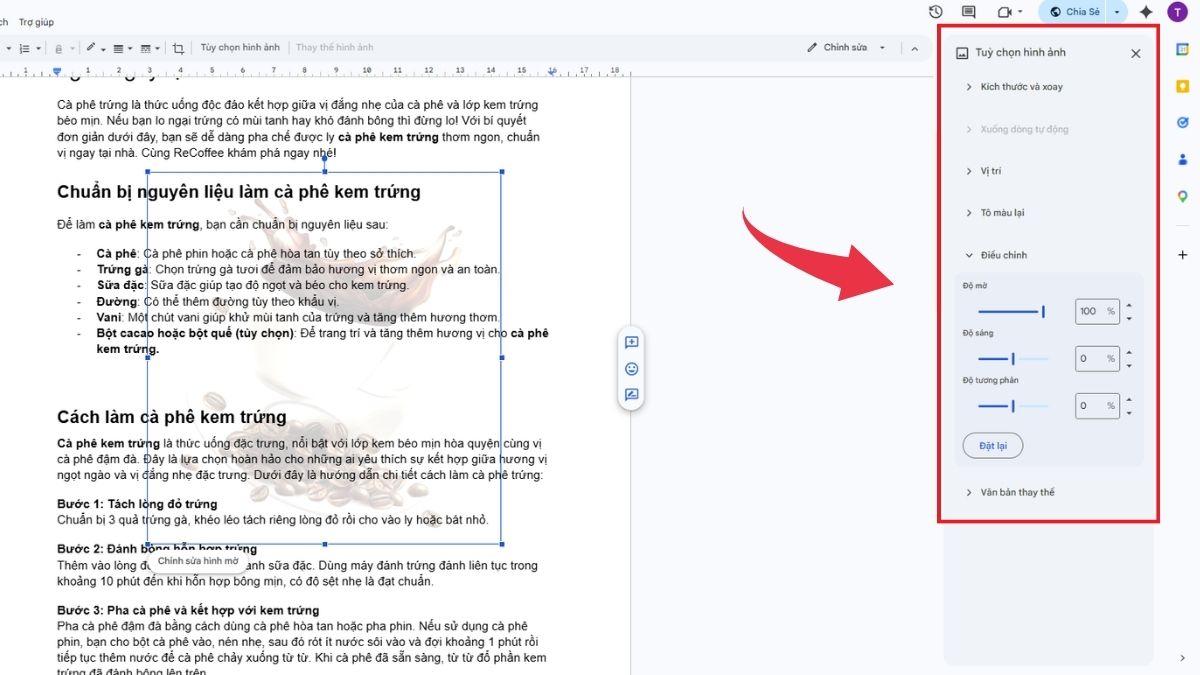Viewport: 1200px width, 675px height.
Task: Click the Chia Sẻ share button
Action: pyautogui.click(x=1076, y=12)
